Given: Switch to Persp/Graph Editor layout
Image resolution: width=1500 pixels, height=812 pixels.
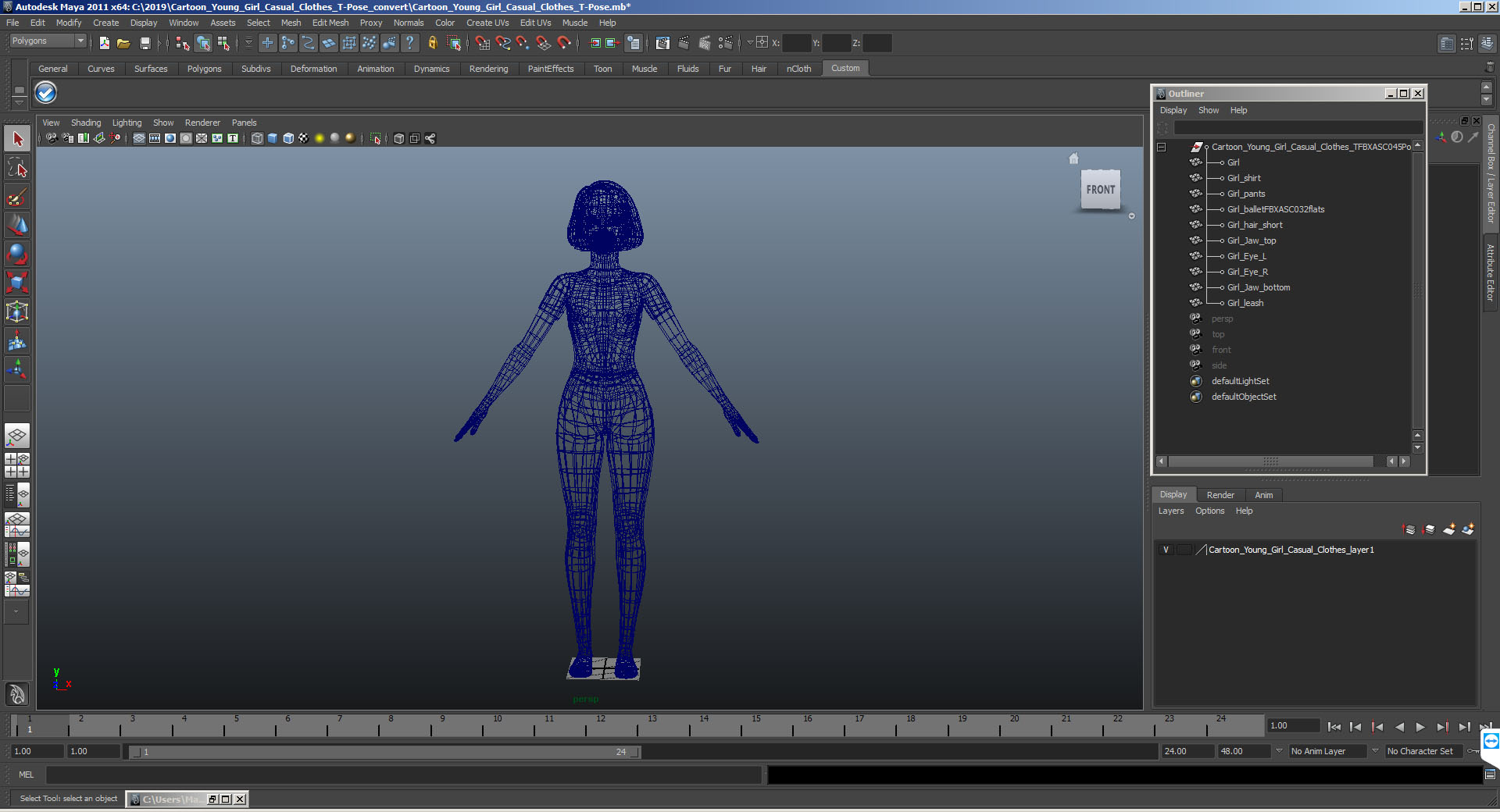Looking at the screenshot, I should (x=17, y=525).
